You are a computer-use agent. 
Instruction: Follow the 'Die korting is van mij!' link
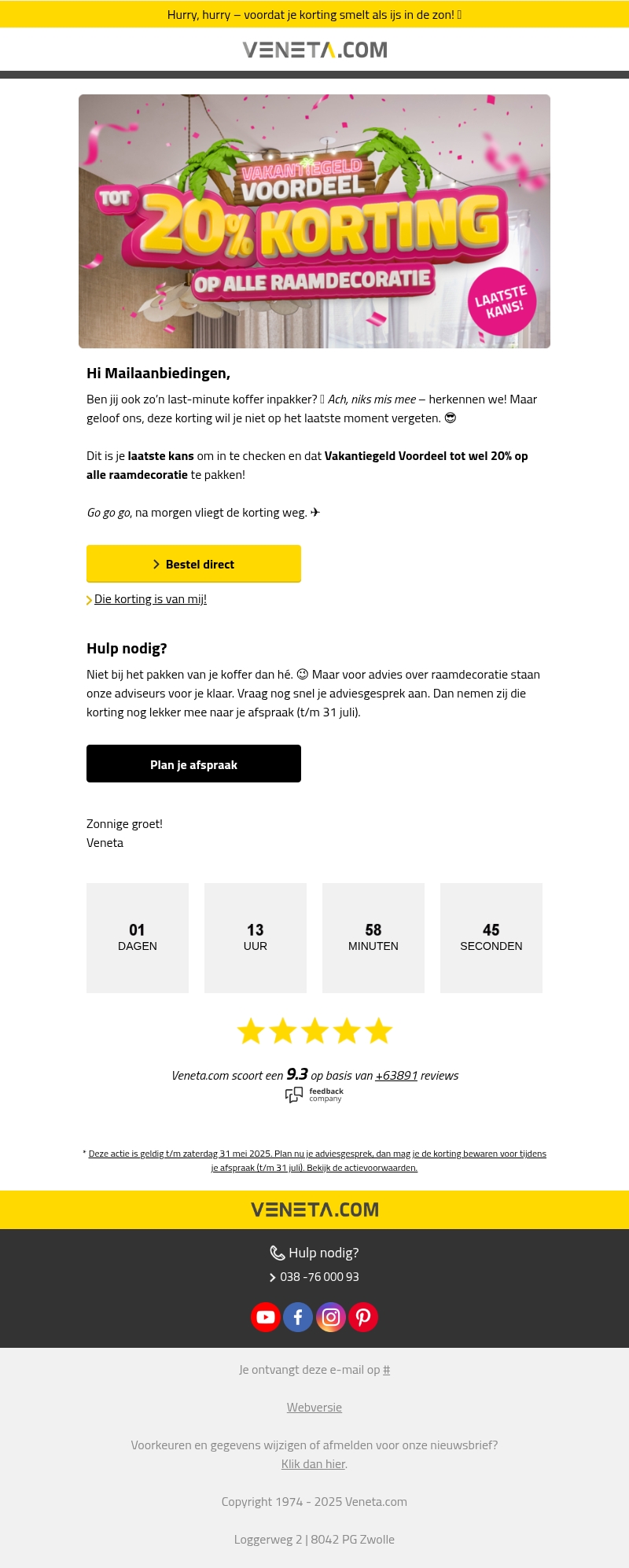pyautogui.click(x=150, y=599)
